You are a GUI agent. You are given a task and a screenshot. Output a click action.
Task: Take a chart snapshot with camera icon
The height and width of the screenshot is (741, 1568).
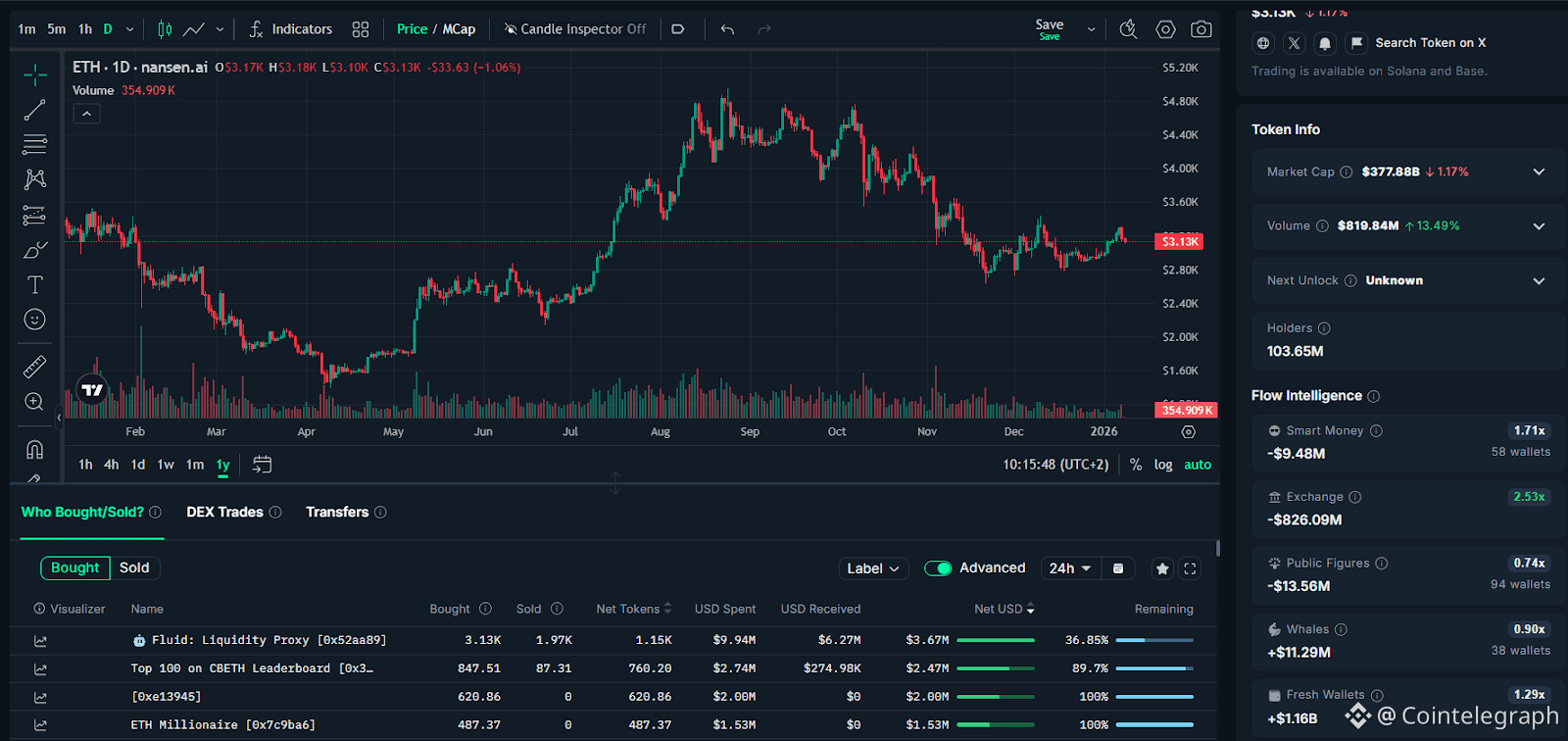1200,29
